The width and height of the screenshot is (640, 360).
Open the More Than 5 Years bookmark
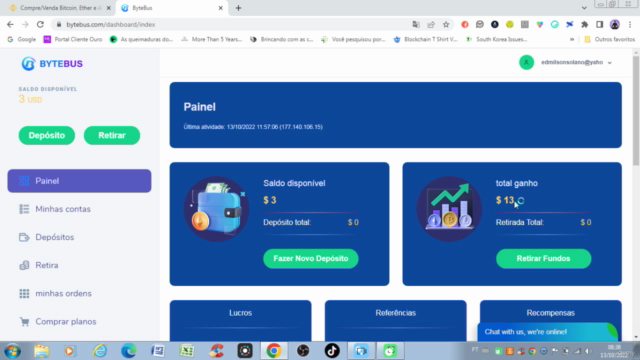[x=212, y=39]
